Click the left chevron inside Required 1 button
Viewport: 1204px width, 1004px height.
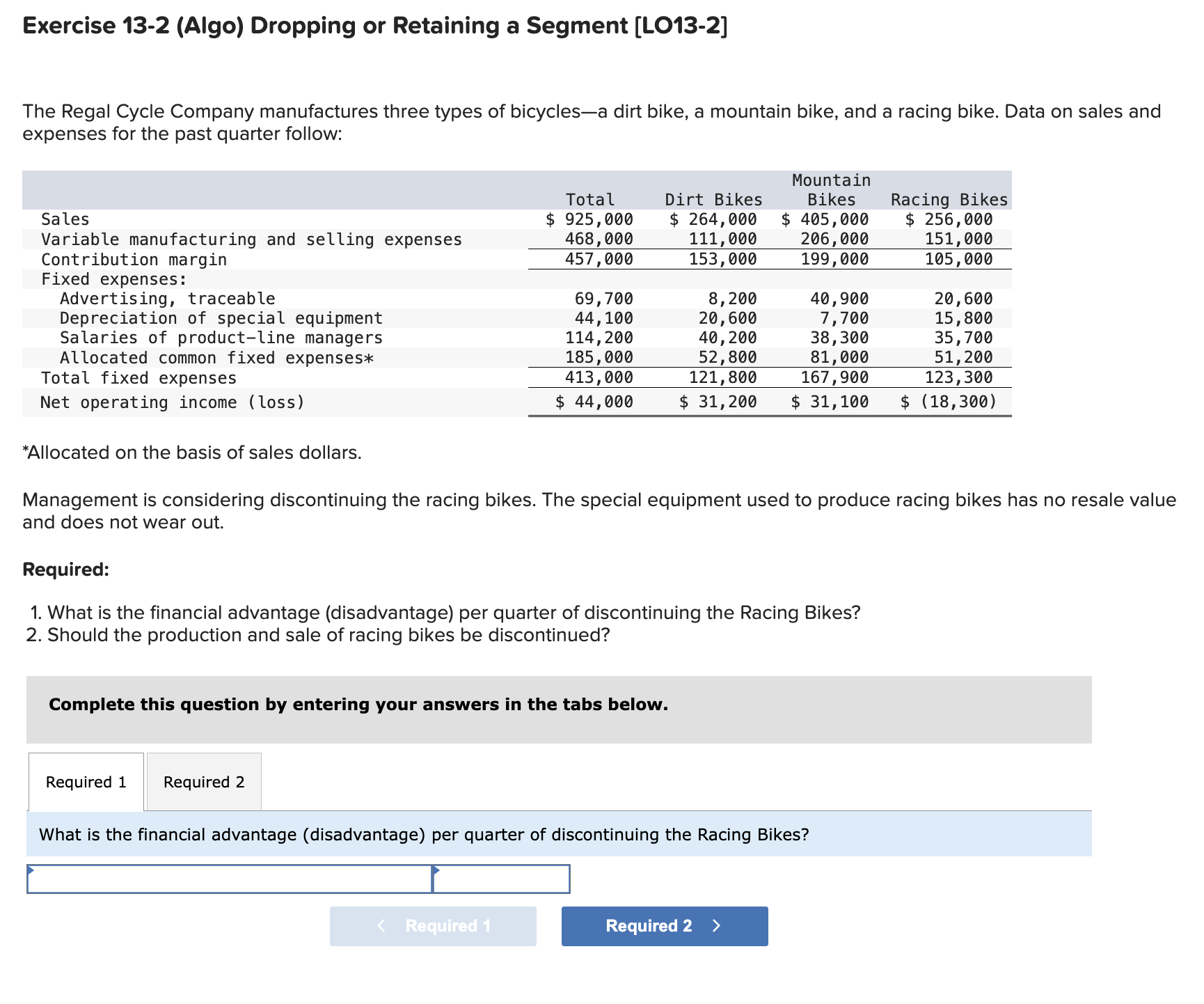tap(381, 926)
